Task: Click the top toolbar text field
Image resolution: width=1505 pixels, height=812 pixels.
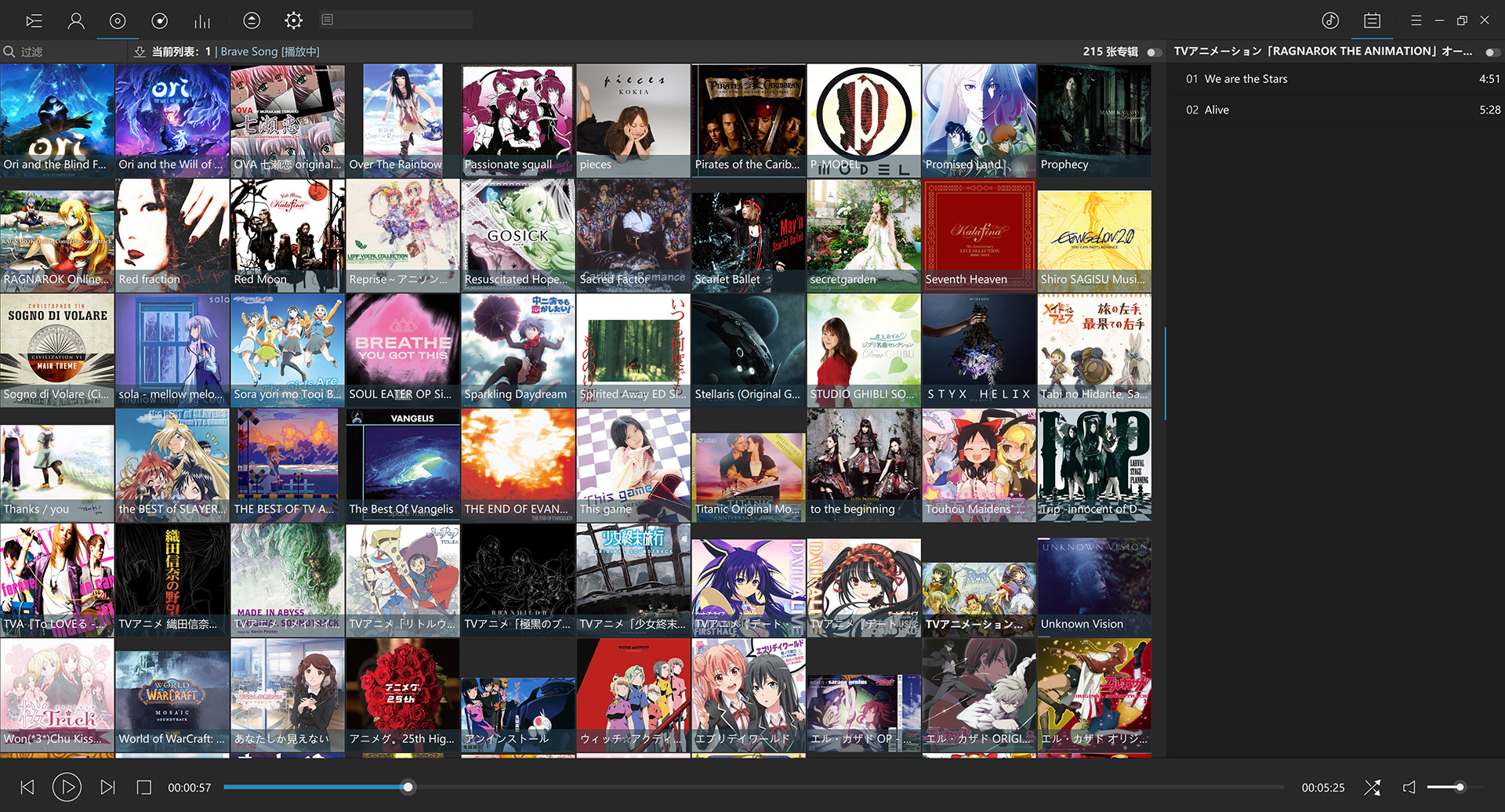Action: click(x=397, y=20)
